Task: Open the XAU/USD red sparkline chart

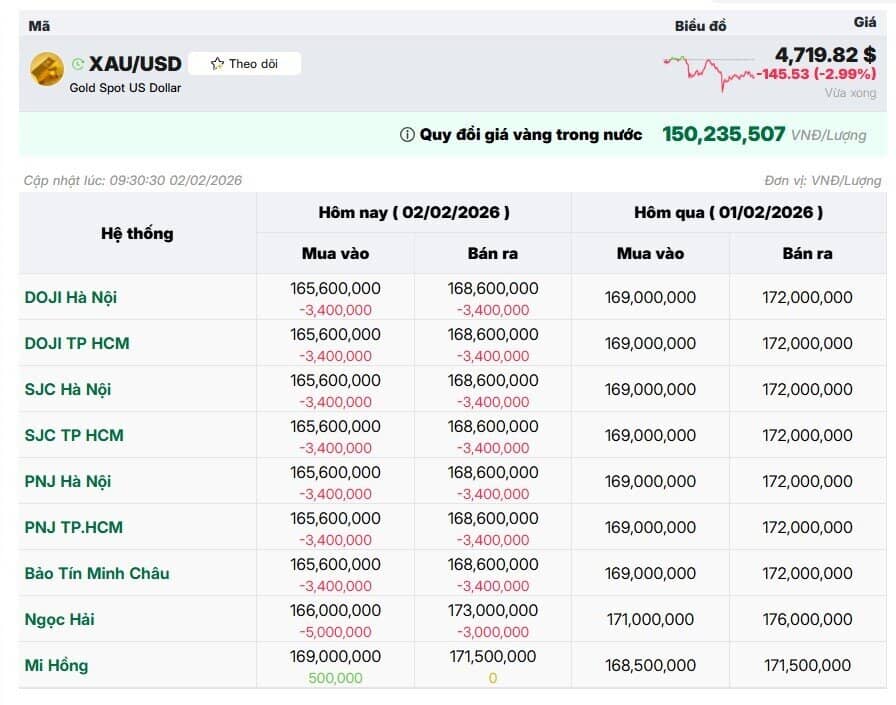Action: 709,71
